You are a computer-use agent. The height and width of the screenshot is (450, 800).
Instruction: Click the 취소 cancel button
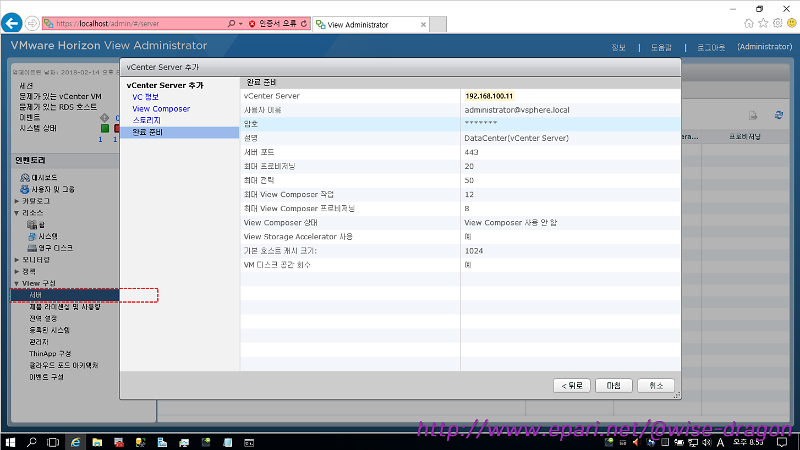656,386
